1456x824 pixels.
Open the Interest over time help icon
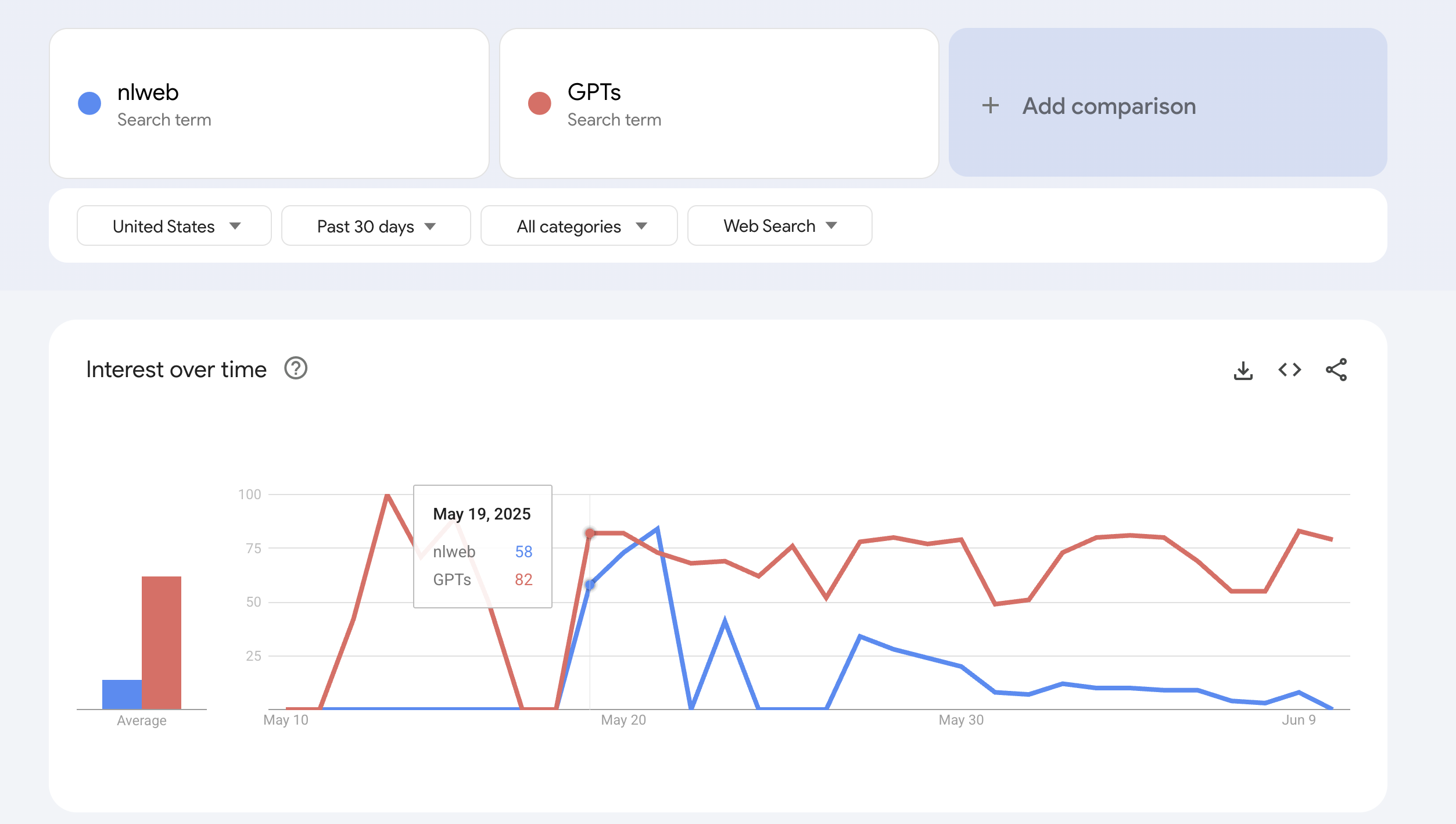click(296, 368)
